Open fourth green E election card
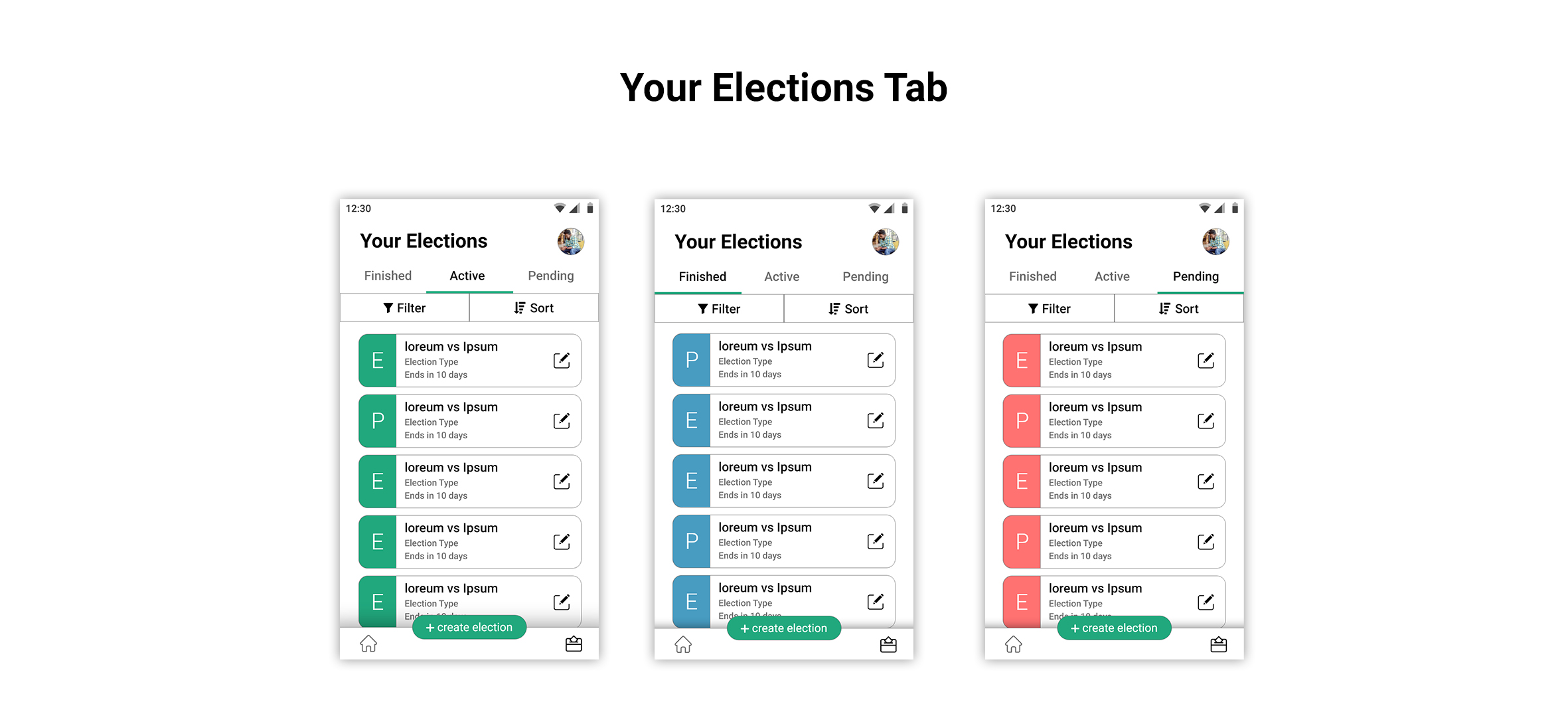Image resolution: width=1568 pixels, height=706 pixels. [x=470, y=602]
